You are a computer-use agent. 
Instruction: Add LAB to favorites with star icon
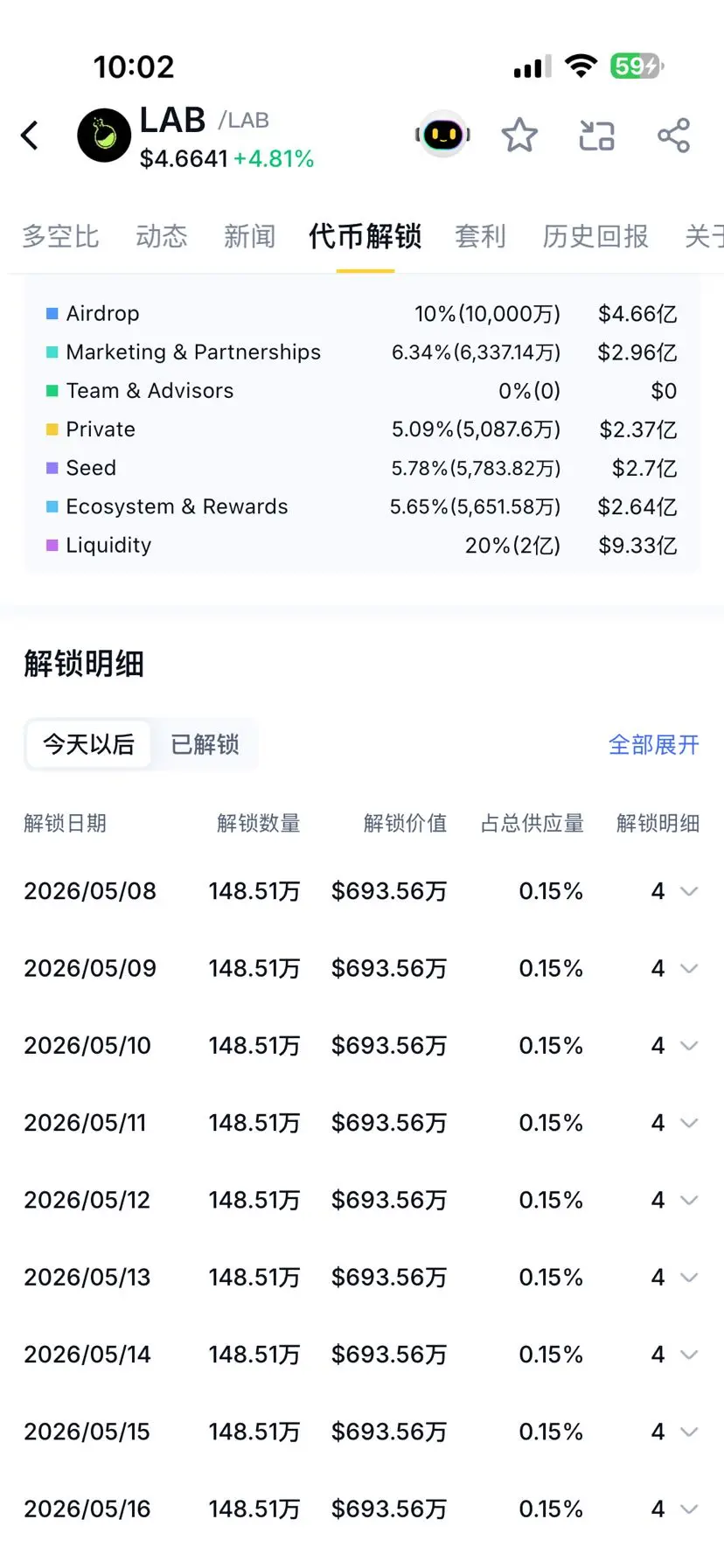tap(519, 135)
